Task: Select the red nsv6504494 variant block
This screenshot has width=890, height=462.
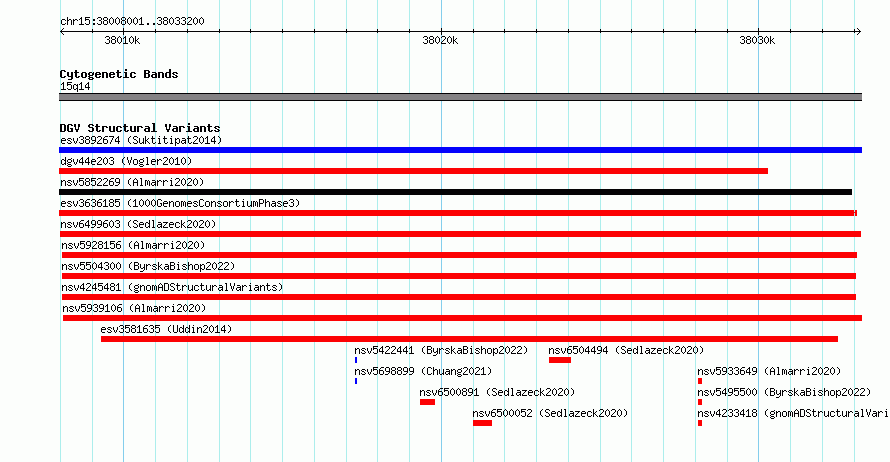Action: pyautogui.click(x=560, y=360)
